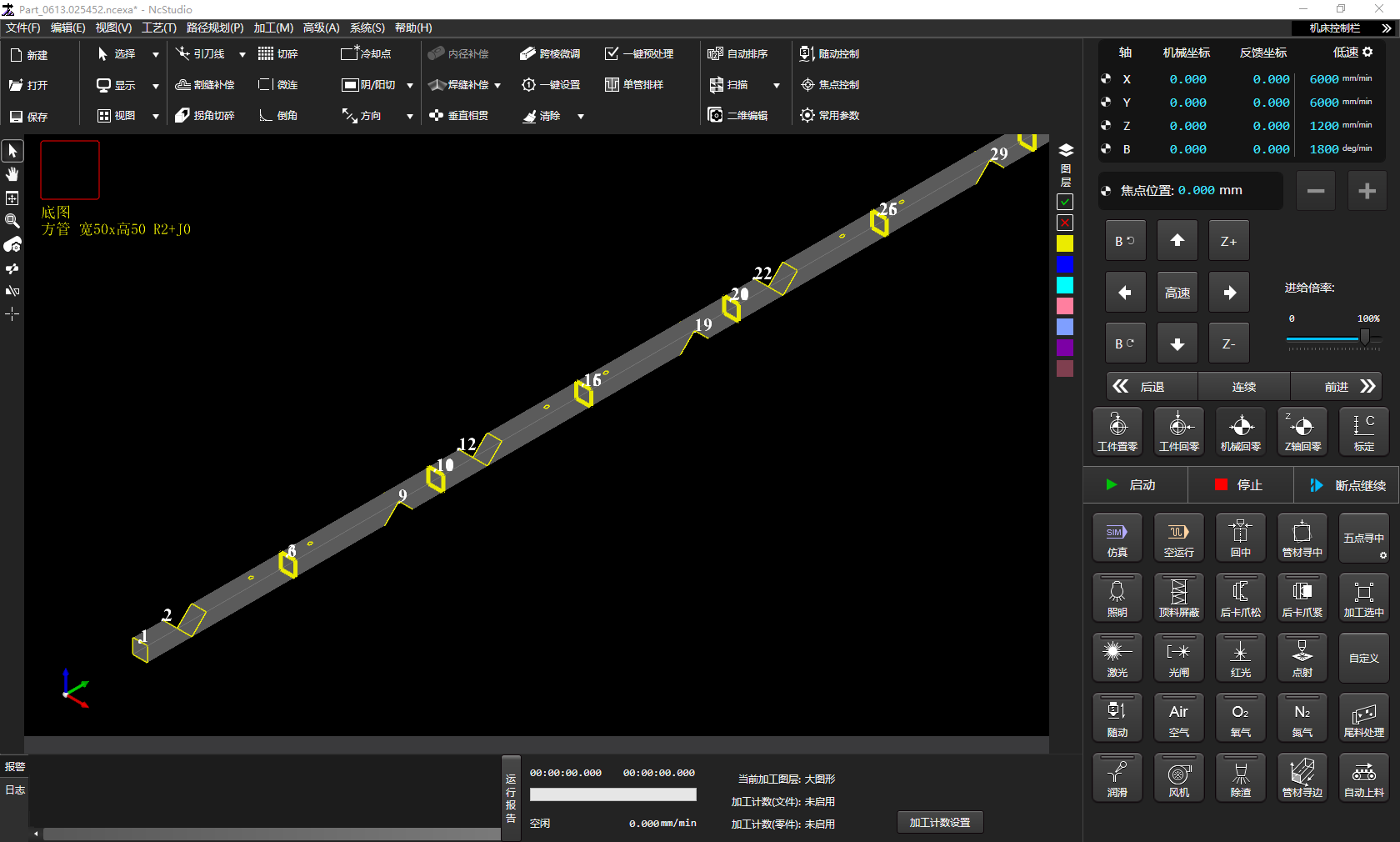This screenshot has width=1400, height=842.
Task: Open the 清除 dropdown arrow
Action: click(581, 117)
